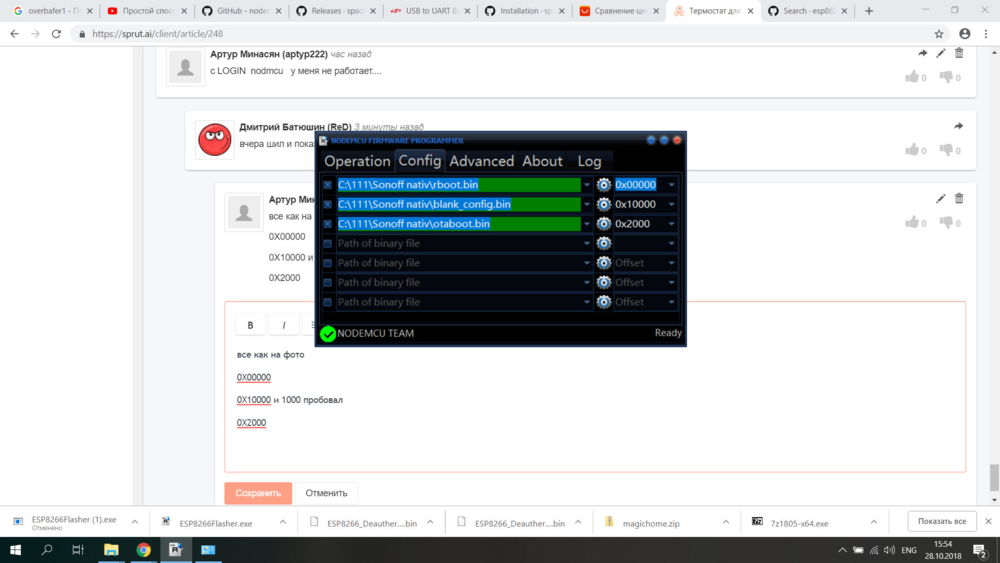Switch to the Config tab

click(420, 161)
